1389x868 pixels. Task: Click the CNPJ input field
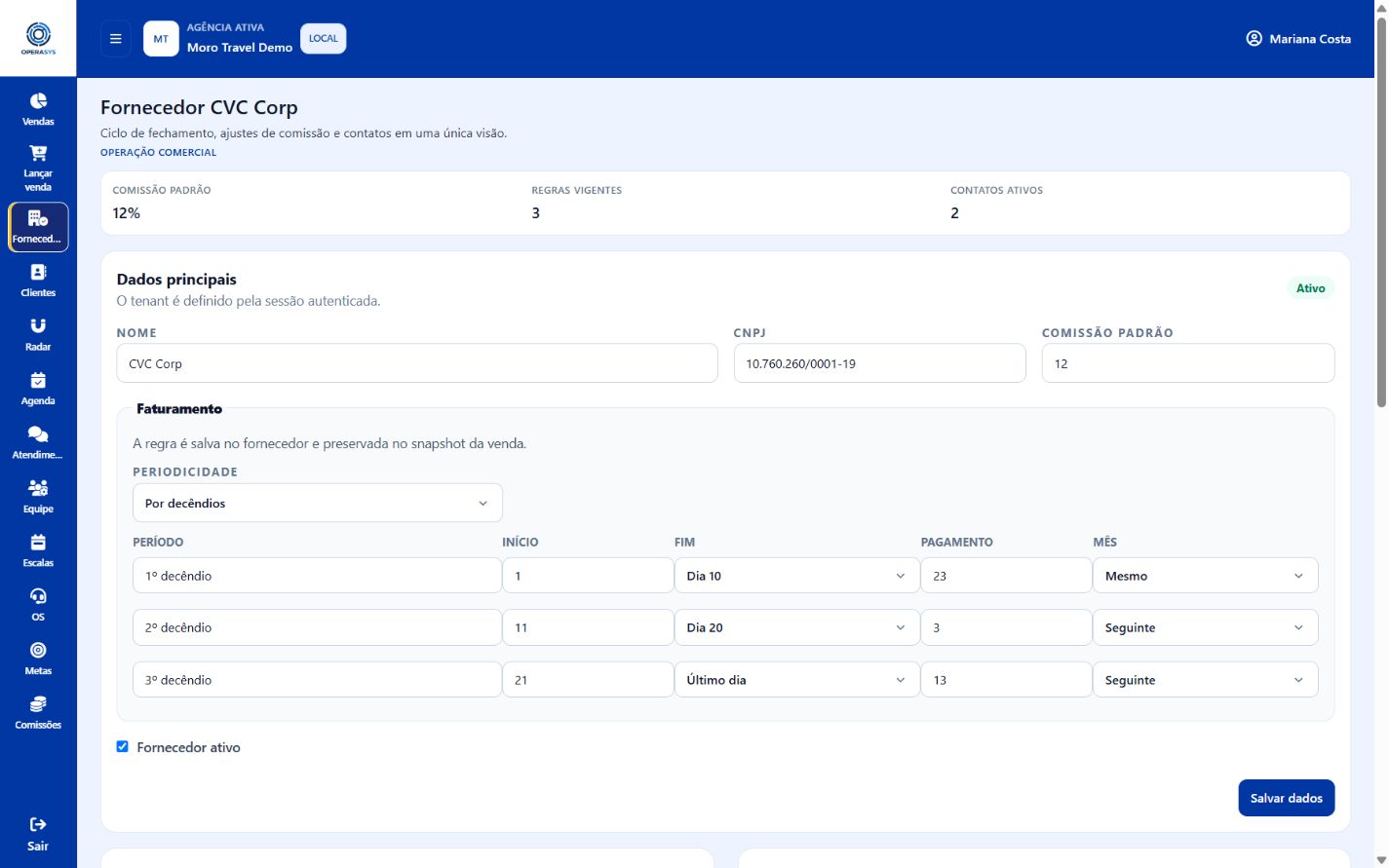(880, 363)
